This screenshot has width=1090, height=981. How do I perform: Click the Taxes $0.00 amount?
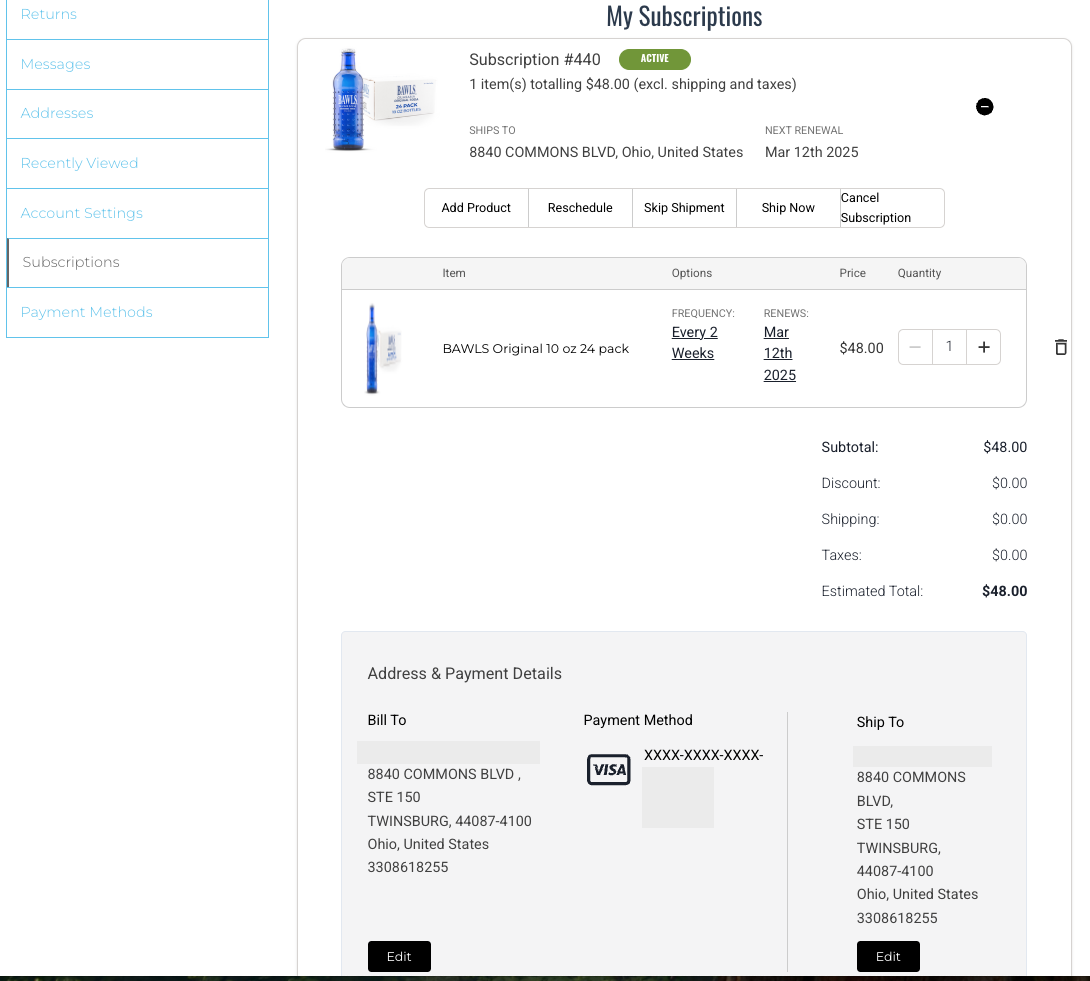click(x=1009, y=555)
